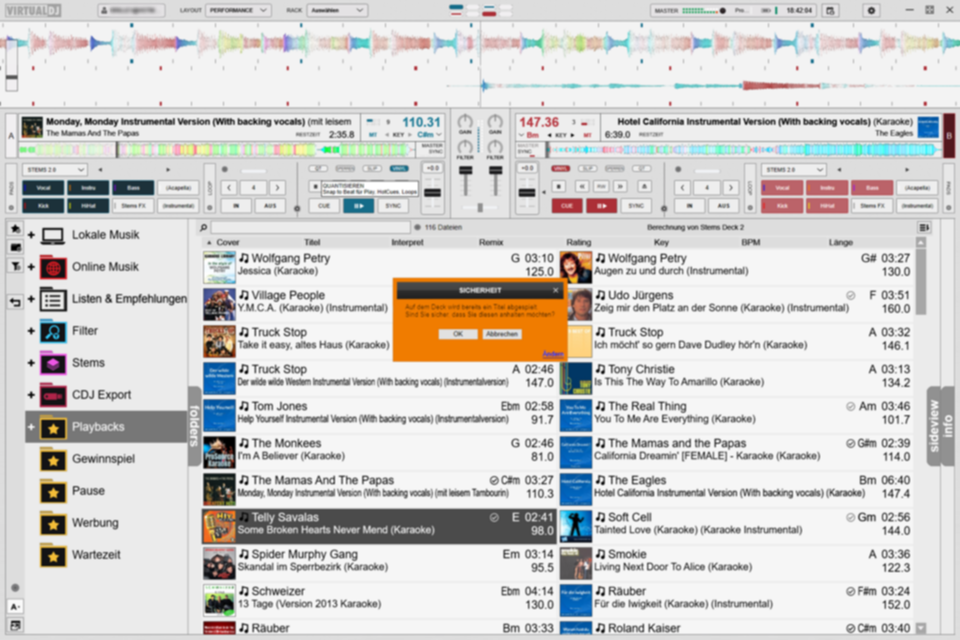Open the Online Musik globe folder

(53, 267)
